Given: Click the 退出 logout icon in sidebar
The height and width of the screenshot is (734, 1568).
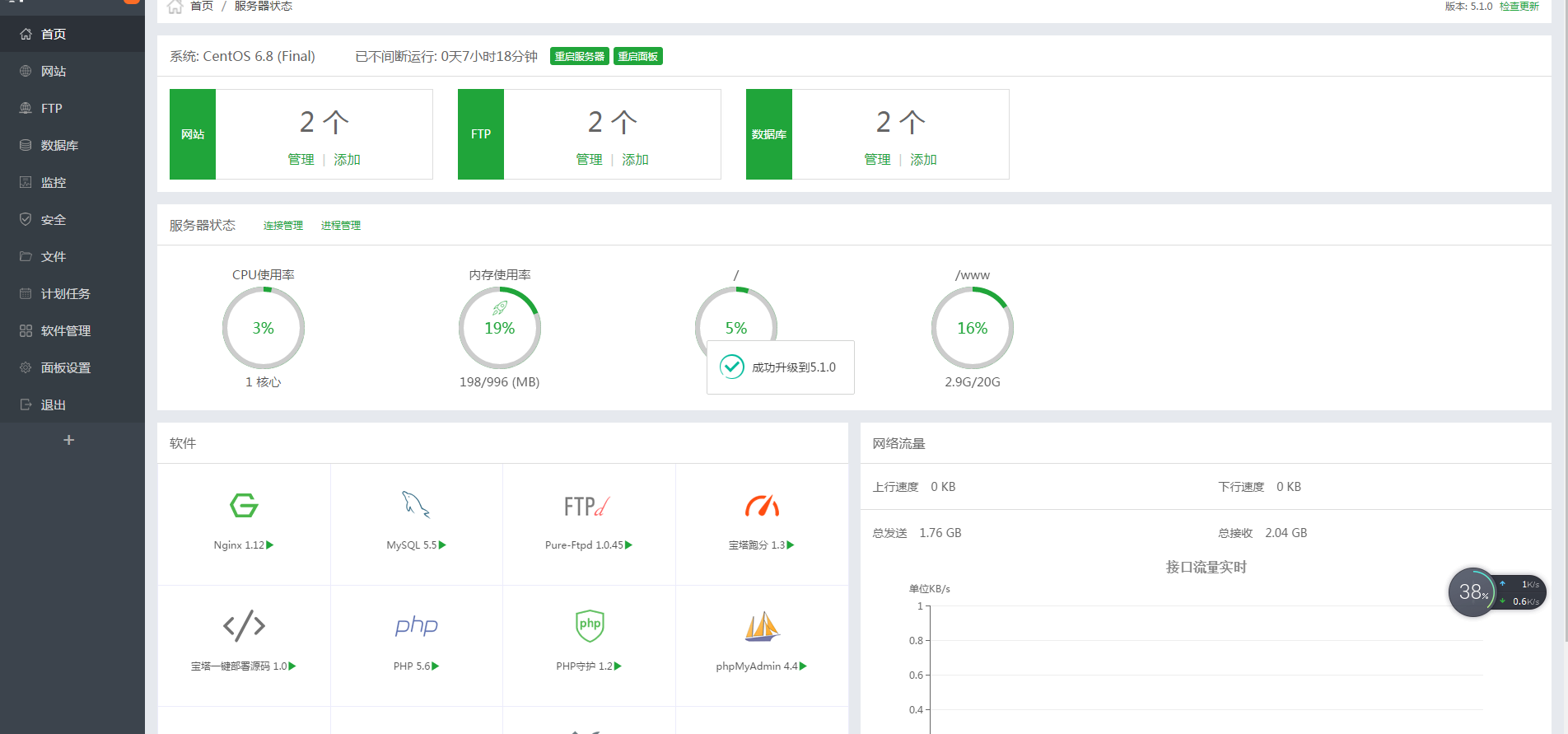Looking at the screenshot, I should click(x=26, y=404).
